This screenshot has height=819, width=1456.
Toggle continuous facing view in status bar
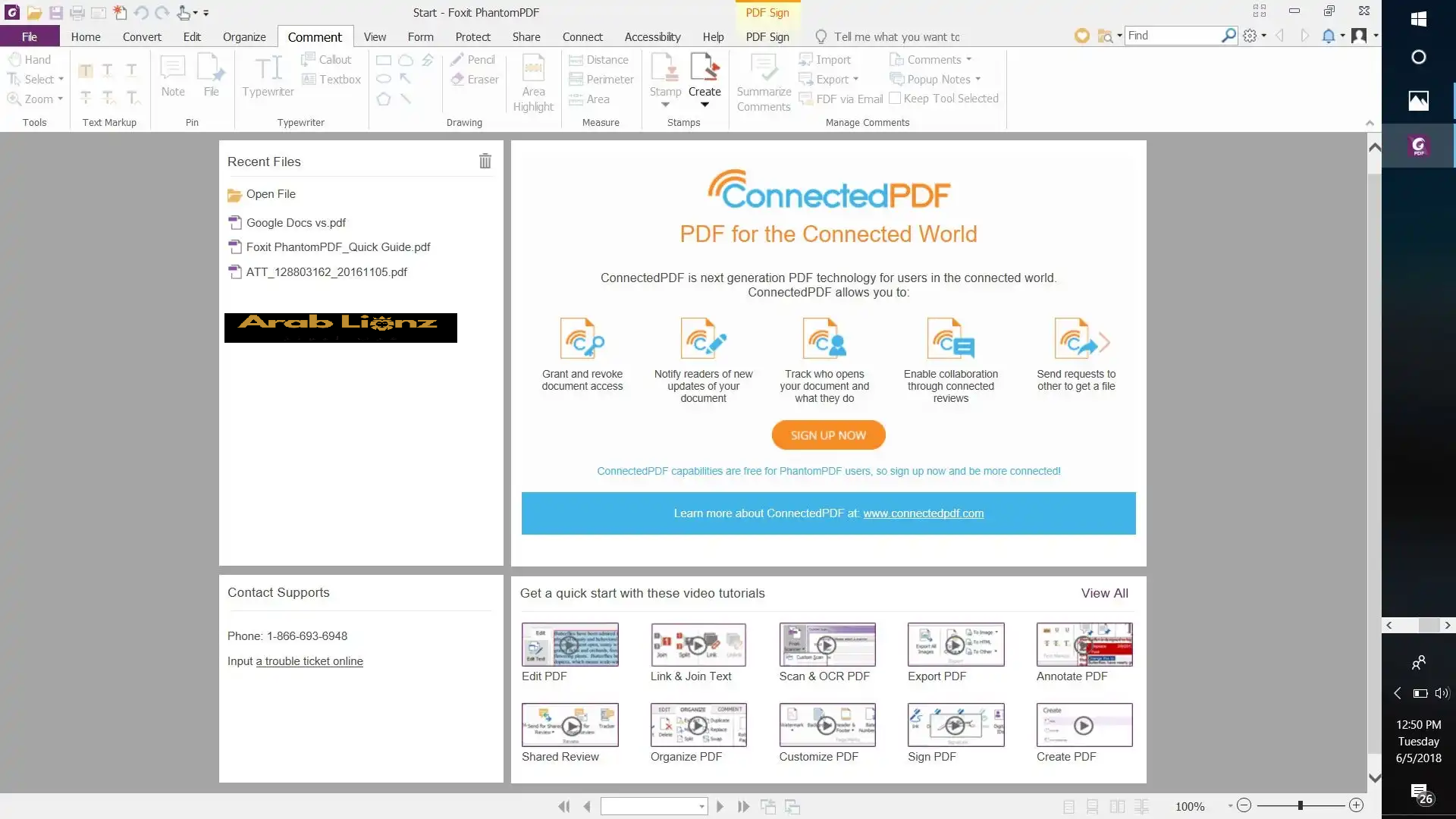[1141, 806]
